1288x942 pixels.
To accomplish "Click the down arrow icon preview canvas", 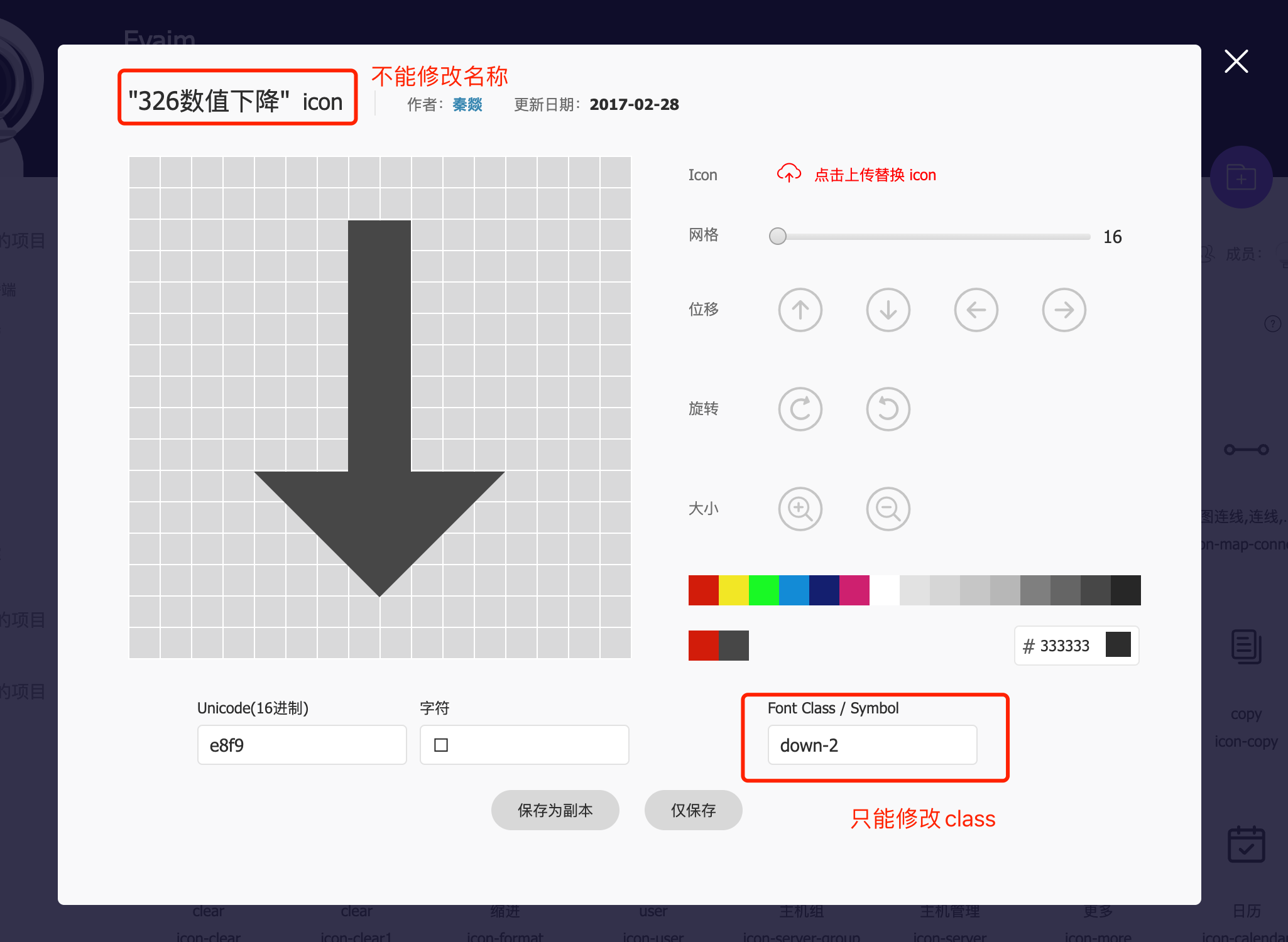I will tap(379, 408).
